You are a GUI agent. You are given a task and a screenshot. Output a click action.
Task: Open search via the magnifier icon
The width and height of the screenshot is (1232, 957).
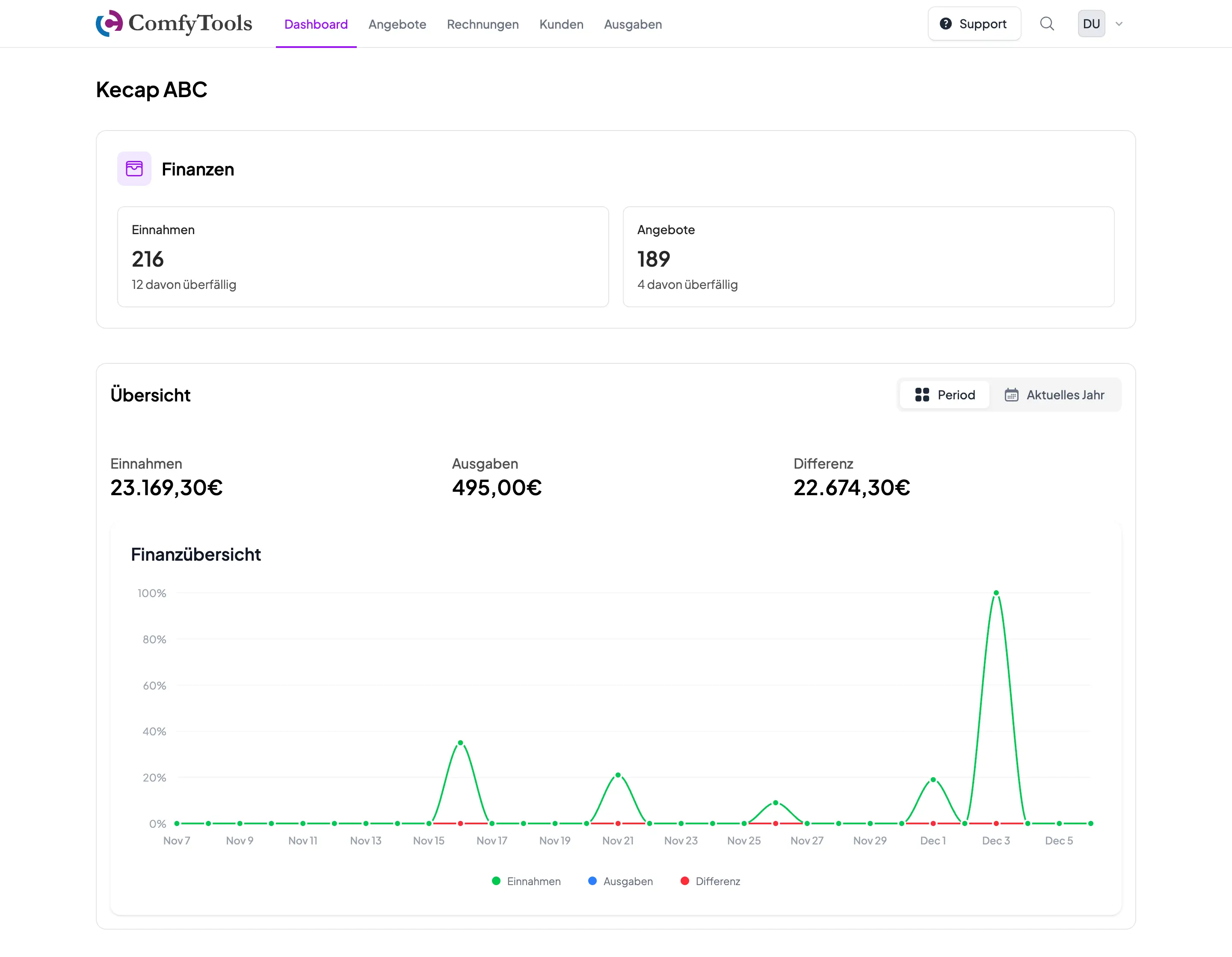coord(1048,24)
